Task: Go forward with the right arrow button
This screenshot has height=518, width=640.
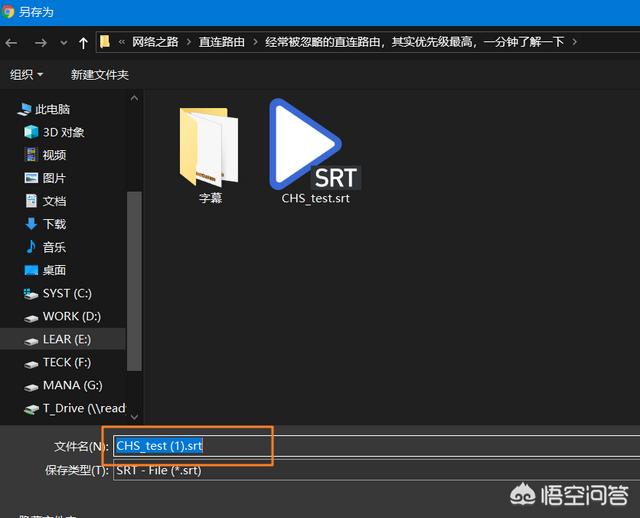Action: tap(40, 43)
